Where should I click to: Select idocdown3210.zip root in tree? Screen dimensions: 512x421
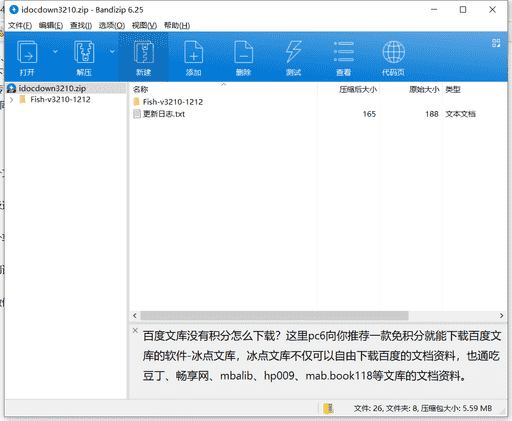click(52, 88)
